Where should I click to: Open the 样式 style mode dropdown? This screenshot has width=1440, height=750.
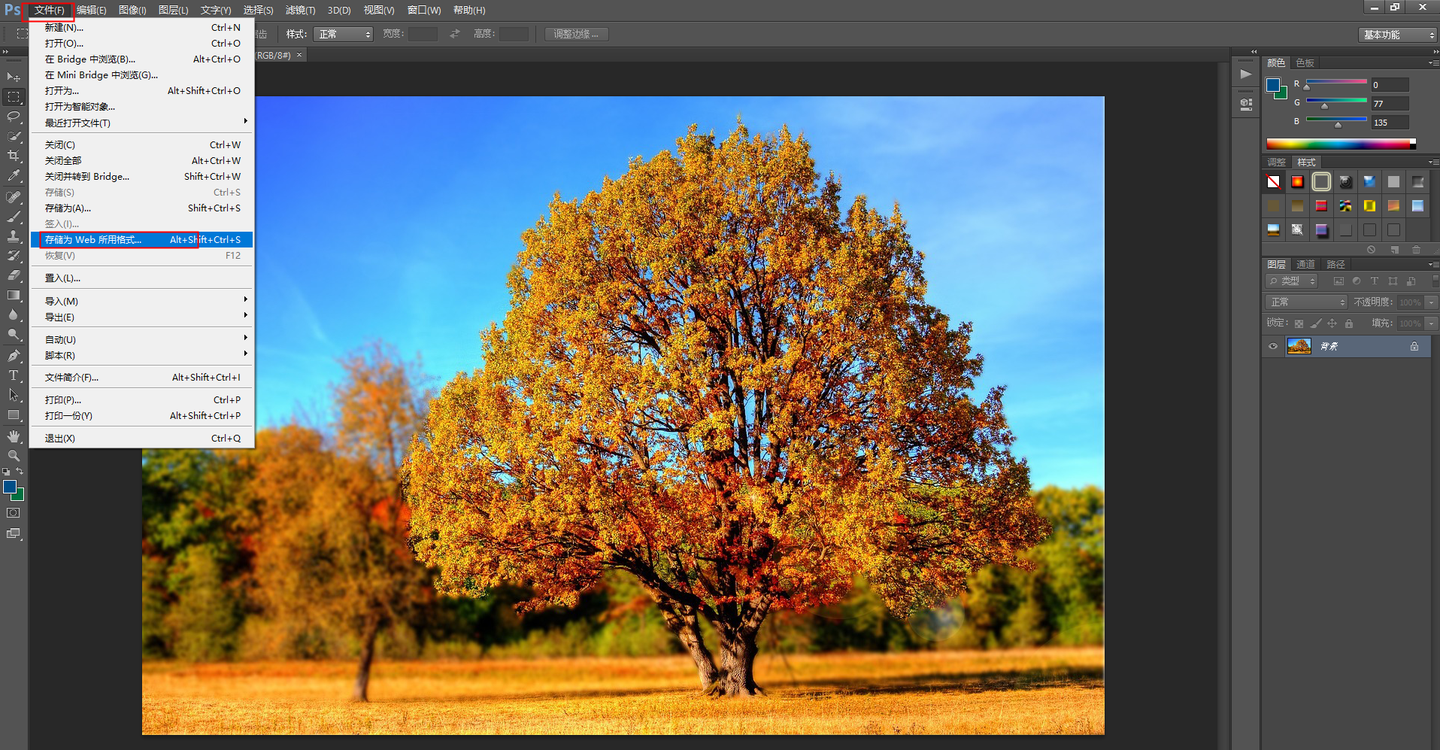[x=343, y=34]
